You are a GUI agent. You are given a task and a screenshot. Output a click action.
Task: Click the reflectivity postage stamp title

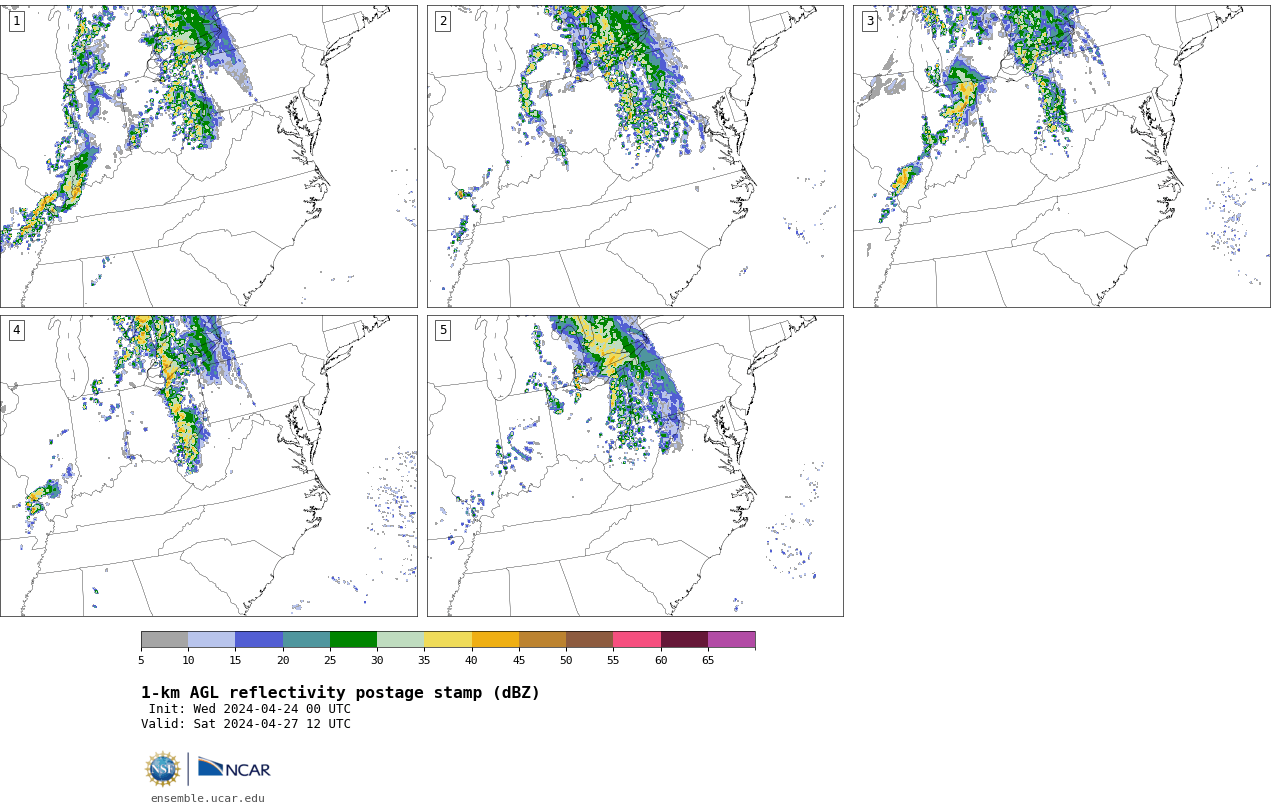[340, 693]
